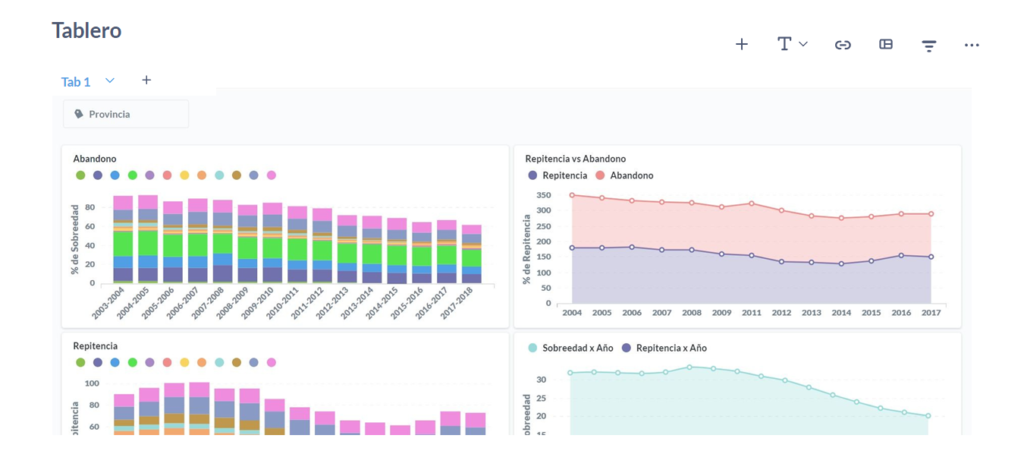
Task: Add a link card to dashboard
Action: click(x=843, y=44)
